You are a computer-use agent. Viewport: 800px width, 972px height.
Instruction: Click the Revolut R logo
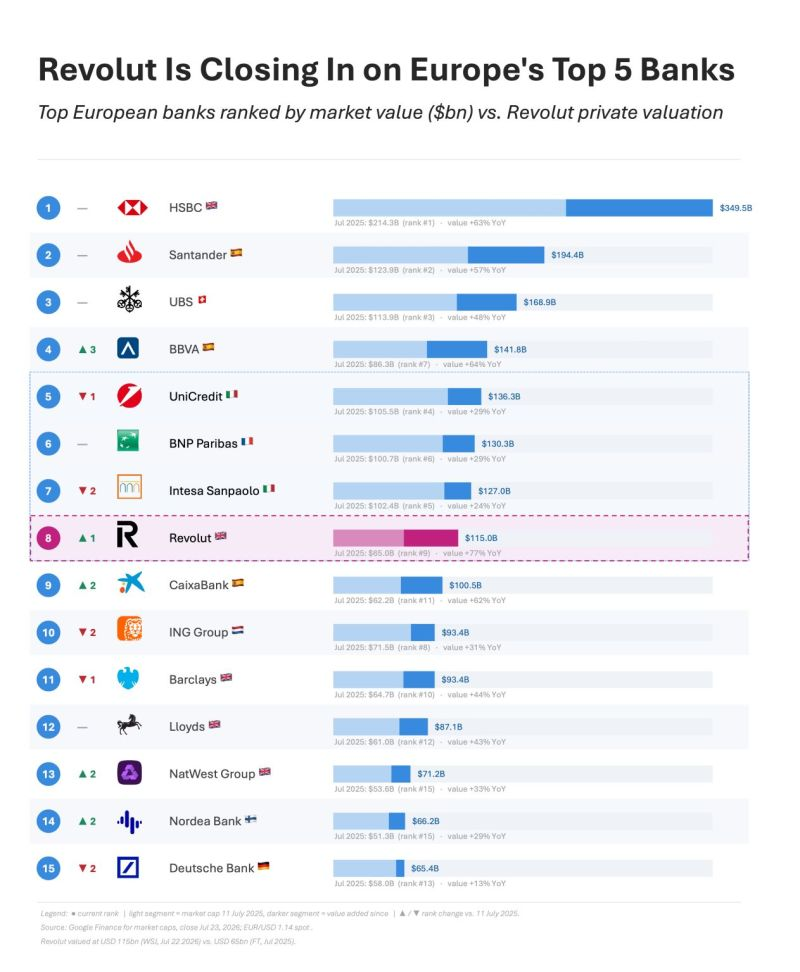coord(127,535)
